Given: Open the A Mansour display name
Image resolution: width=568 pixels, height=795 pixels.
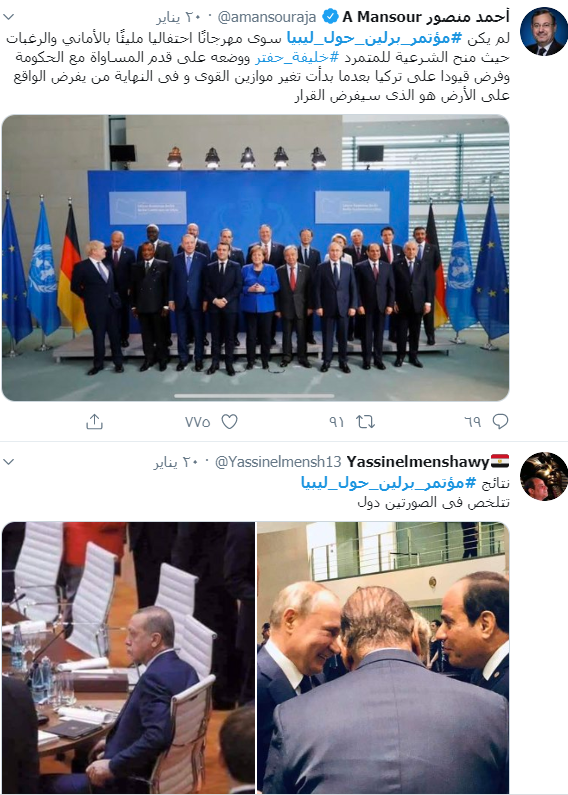Looking at the screenshot, I should (x=426, y=17).
